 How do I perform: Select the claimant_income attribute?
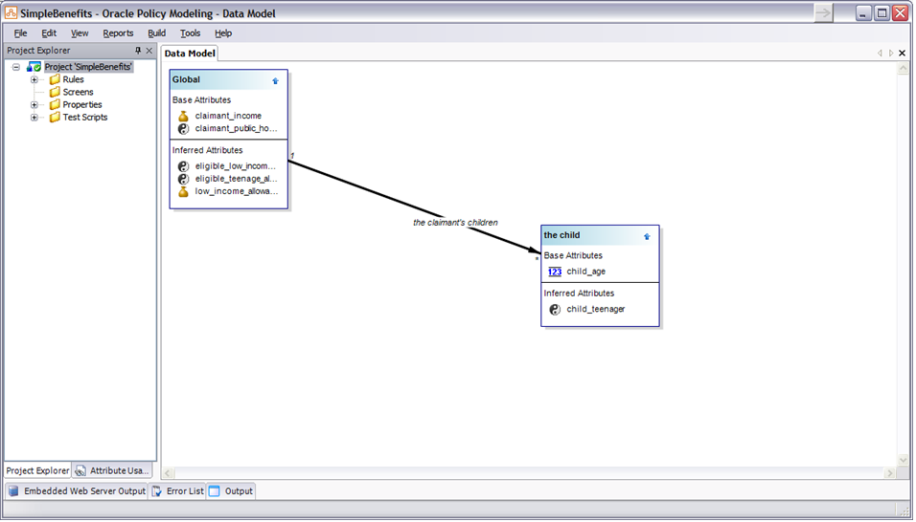click(228, 116)
